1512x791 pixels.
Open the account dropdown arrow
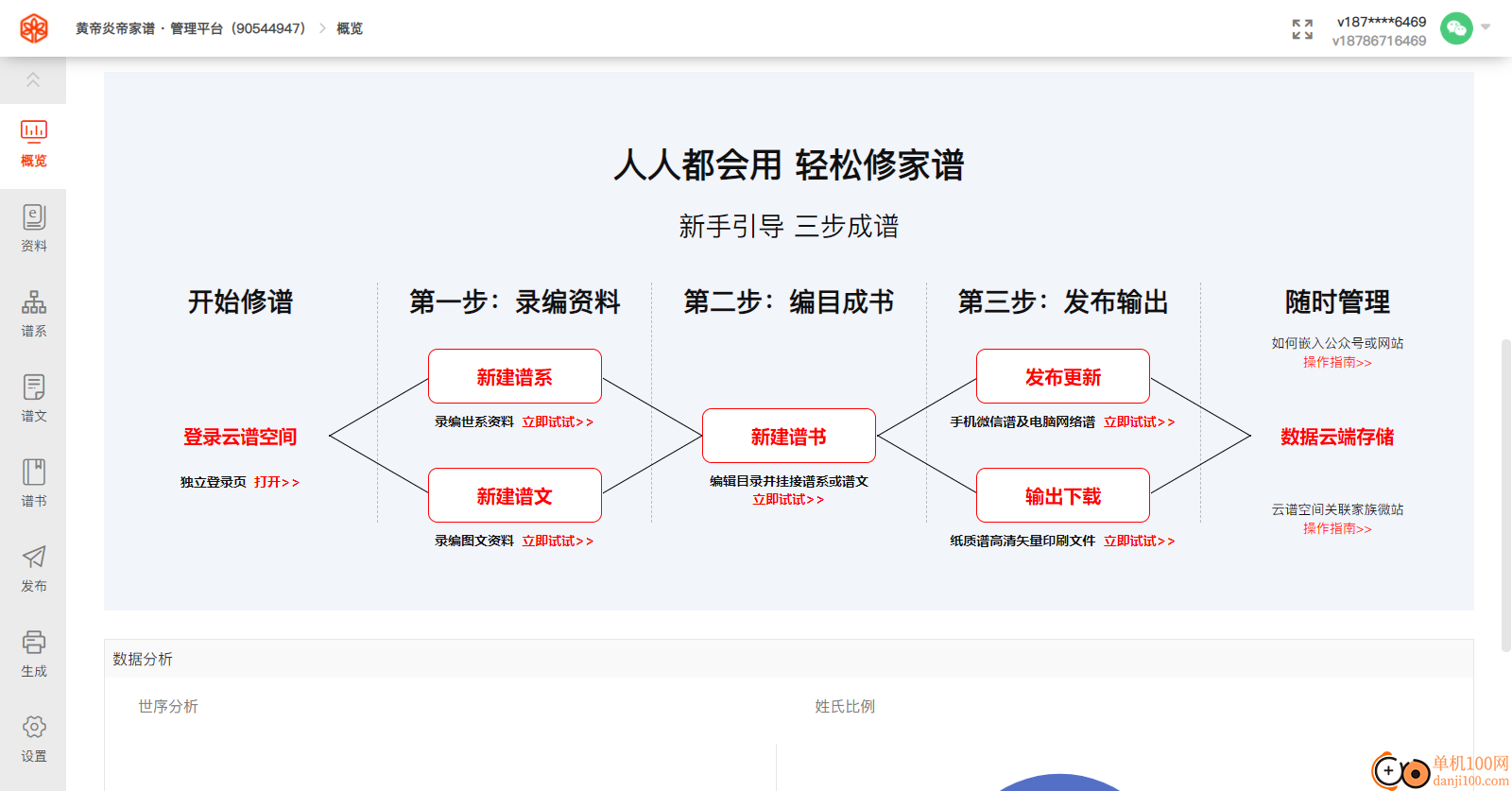click(1486, 27)
